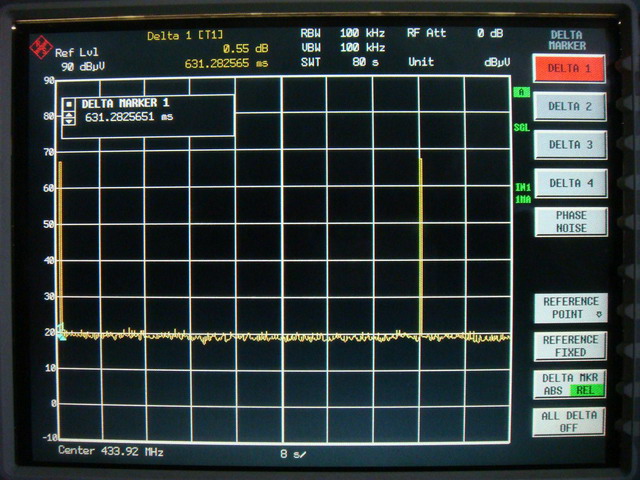This screenshot has height=480, width=640.
Task: Turn on DELTA 3 marker
Action: point(570,144)
